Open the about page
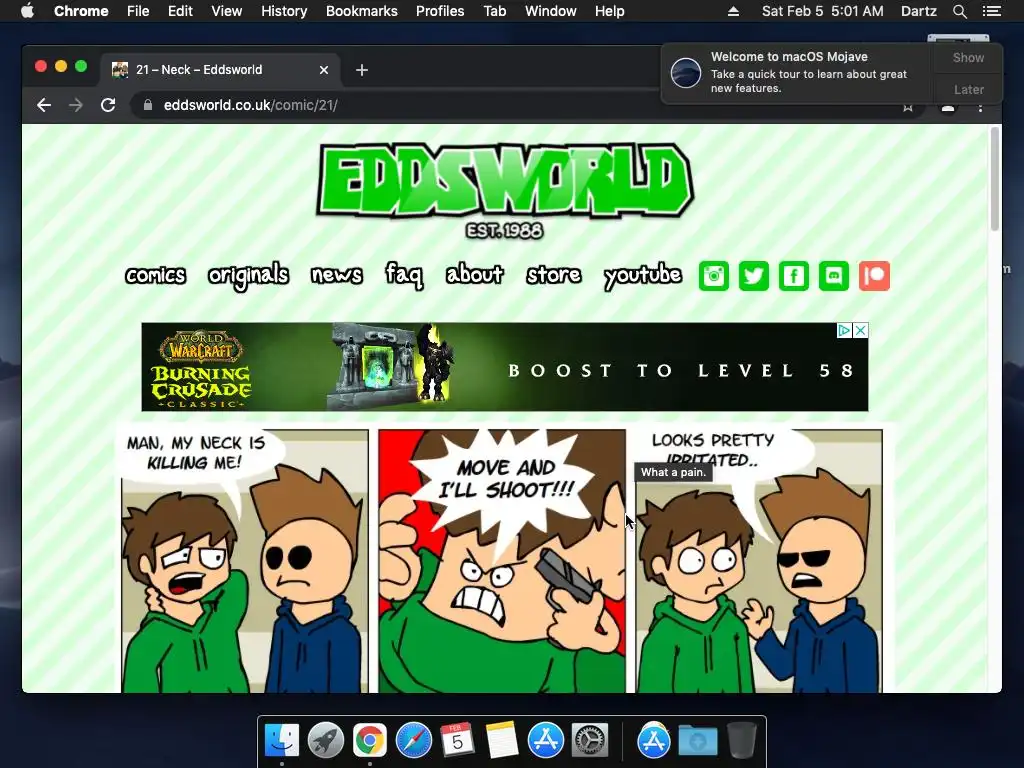Image resolution: width=1024 pixels, height=768 pixels. (x=475, y=274)
